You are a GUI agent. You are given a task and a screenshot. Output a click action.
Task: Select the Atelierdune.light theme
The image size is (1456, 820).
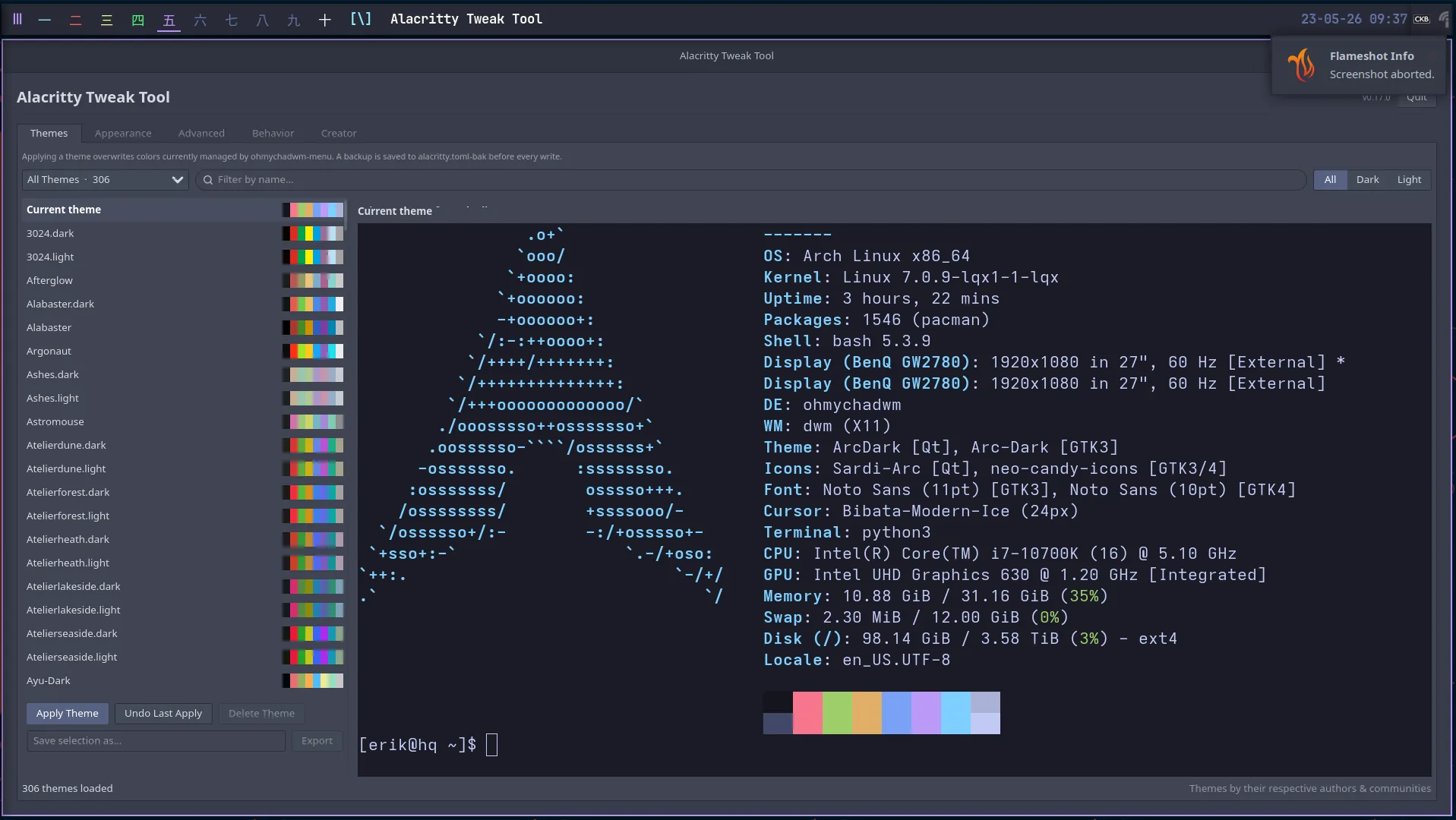[x=184, y=468]
